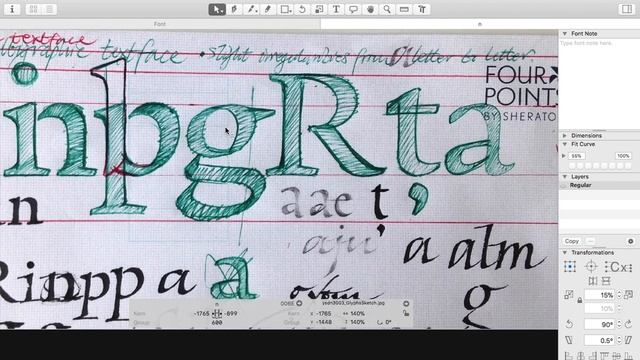Click last Fit Curve preset square

(x=628, y=166)
